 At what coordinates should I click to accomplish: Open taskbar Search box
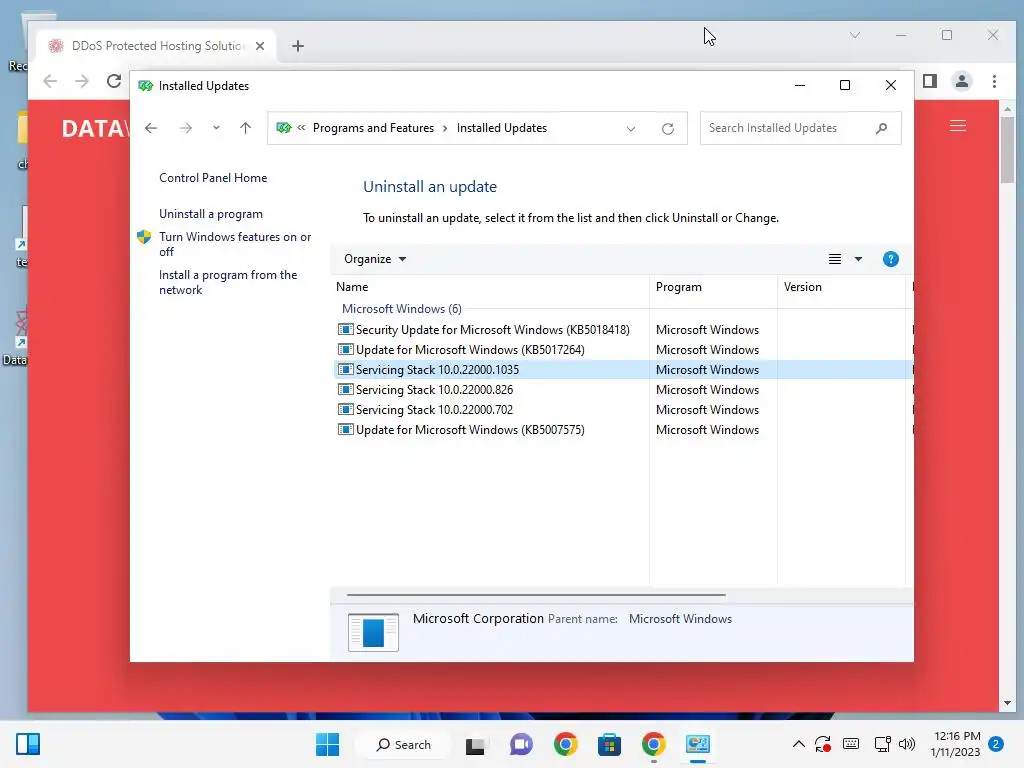click(404, 744)
